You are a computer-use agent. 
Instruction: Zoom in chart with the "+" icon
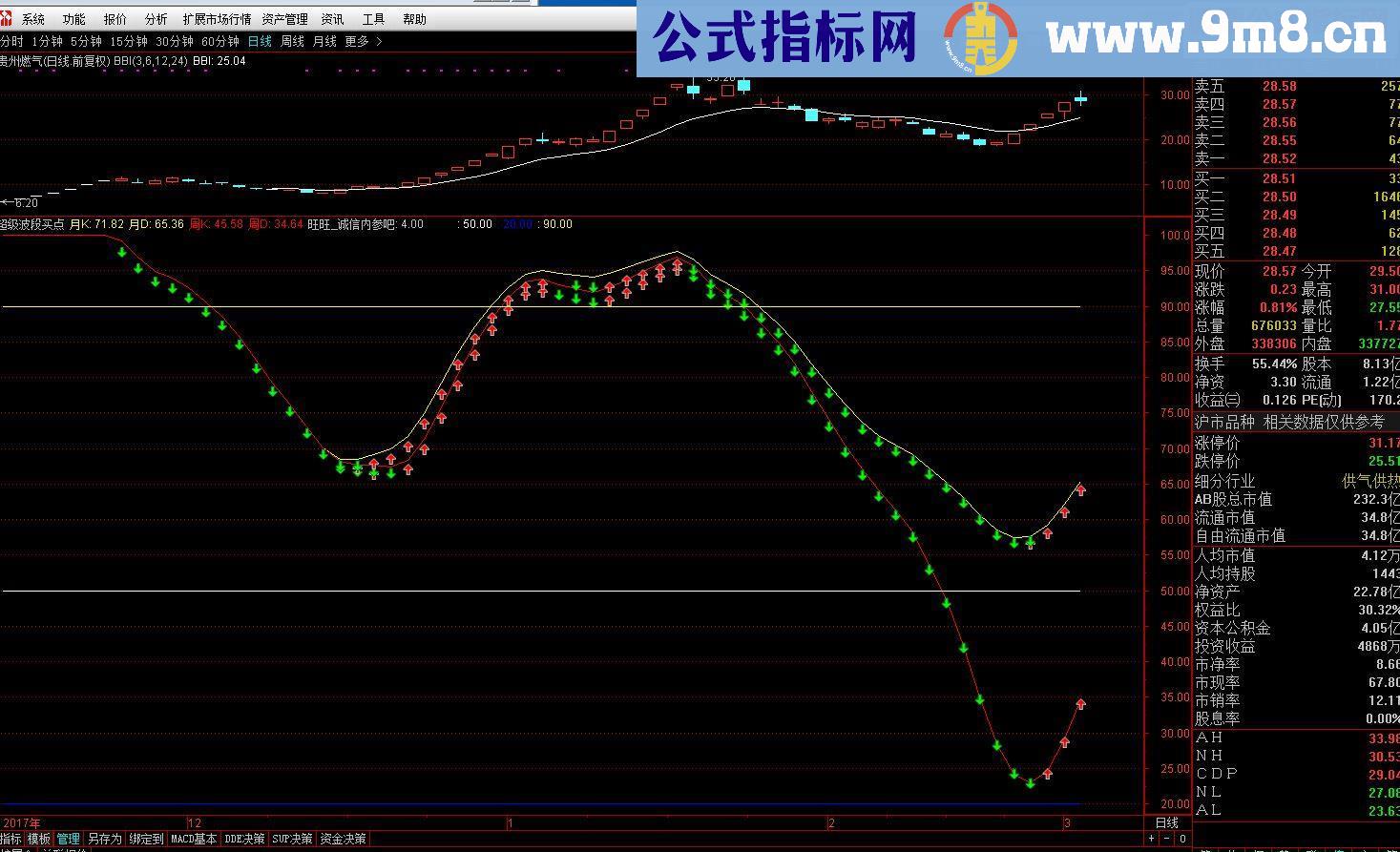coord(1152,839)
